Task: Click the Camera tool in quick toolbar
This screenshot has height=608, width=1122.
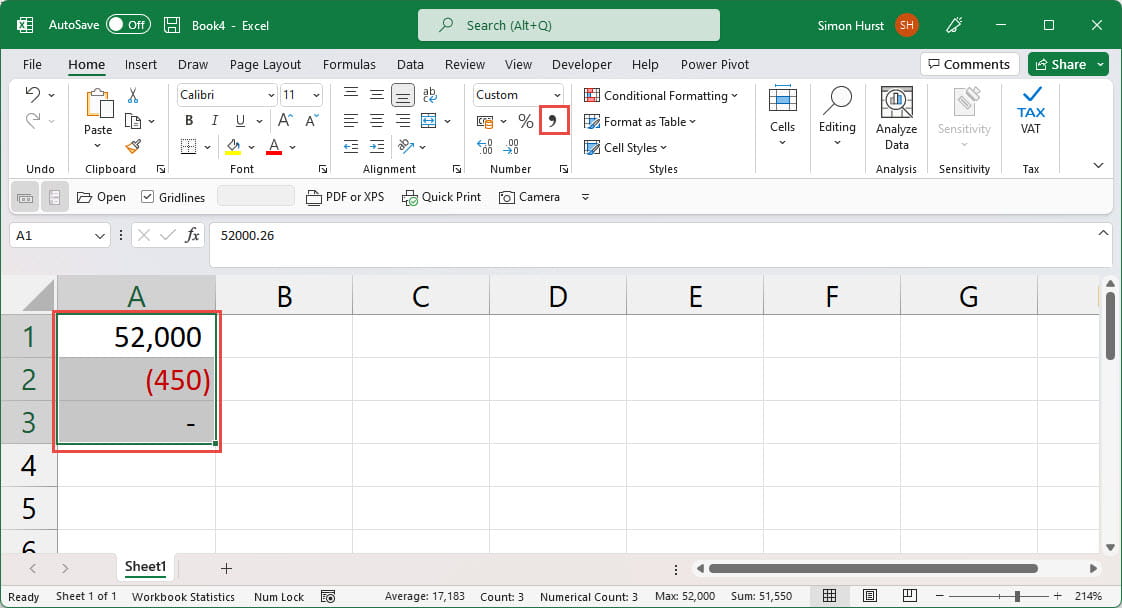Action: pyautogui.click(x=530, y=197)
